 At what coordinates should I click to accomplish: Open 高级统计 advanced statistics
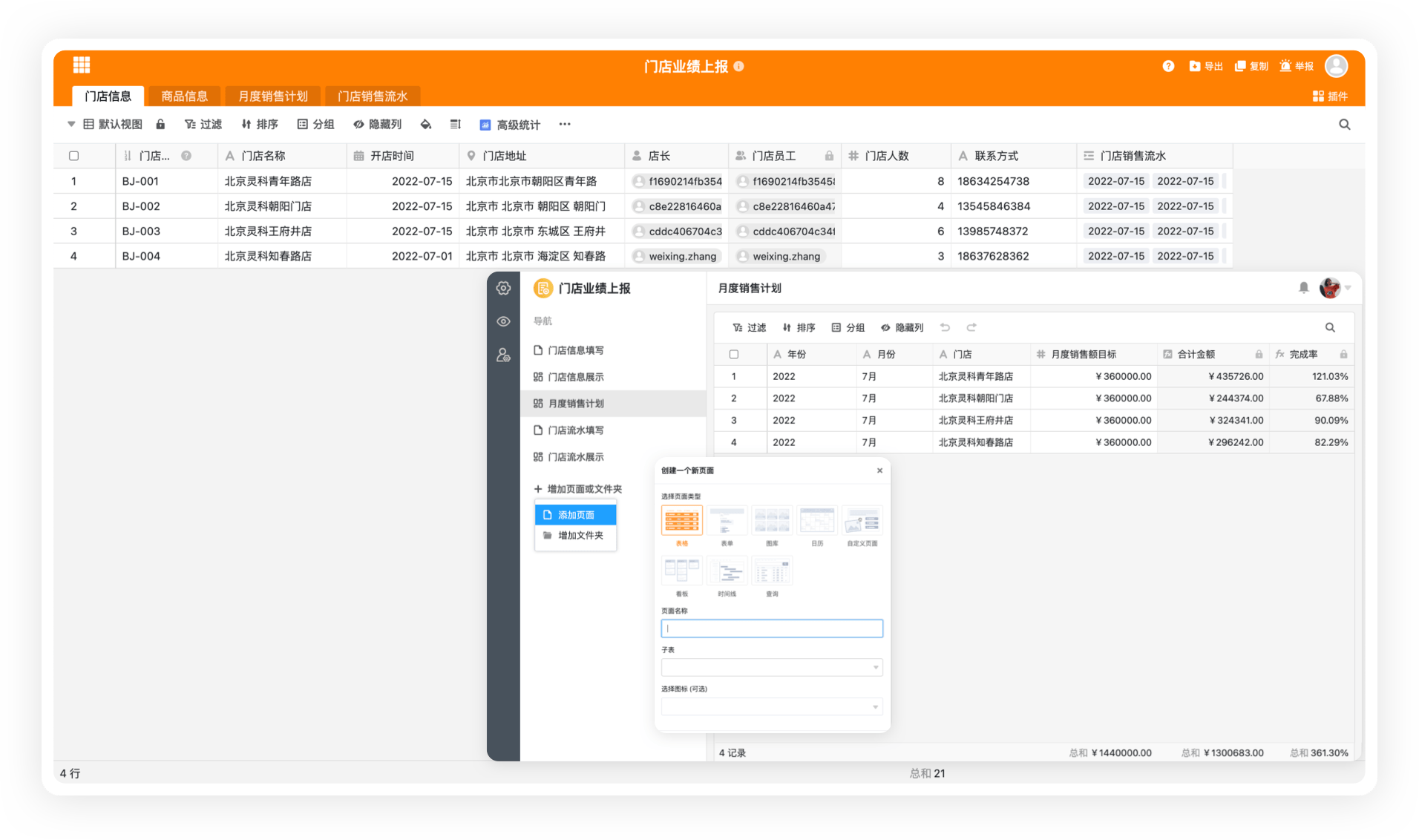tap(511, 125)
